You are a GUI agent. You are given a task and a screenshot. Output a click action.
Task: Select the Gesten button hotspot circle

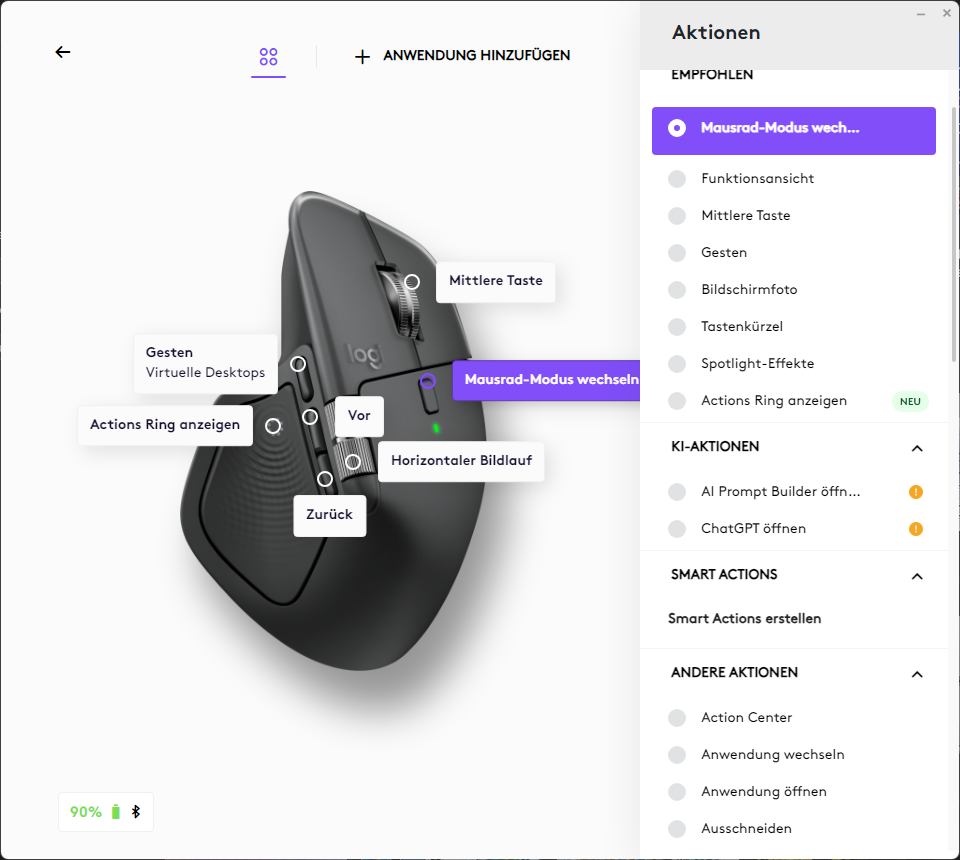click(298, 364)
